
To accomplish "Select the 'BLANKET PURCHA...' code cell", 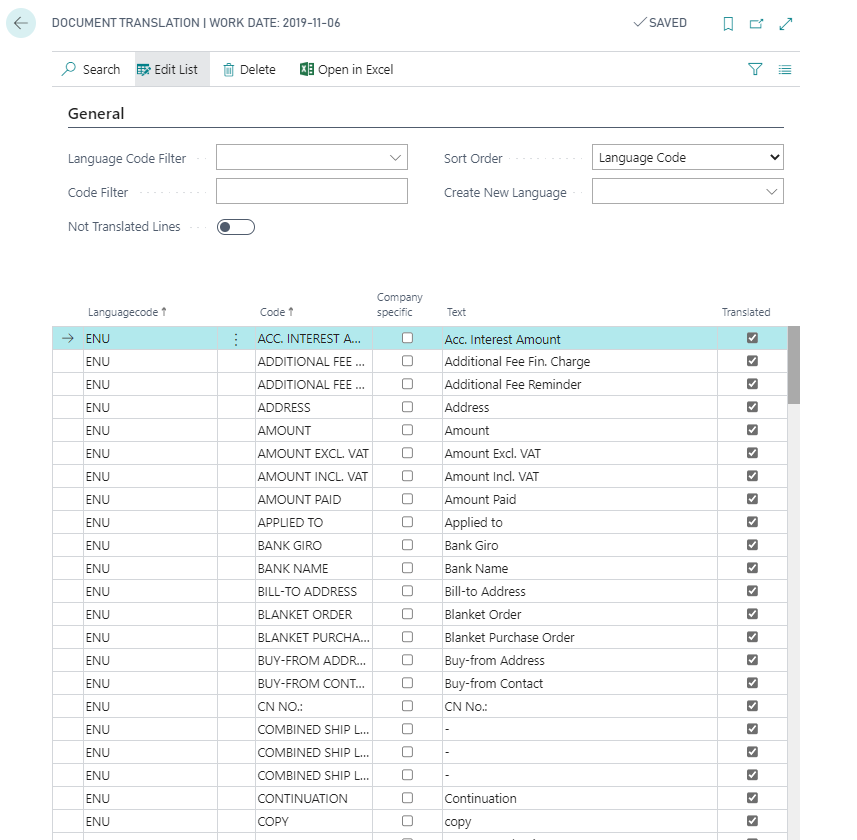I will 314,637.
